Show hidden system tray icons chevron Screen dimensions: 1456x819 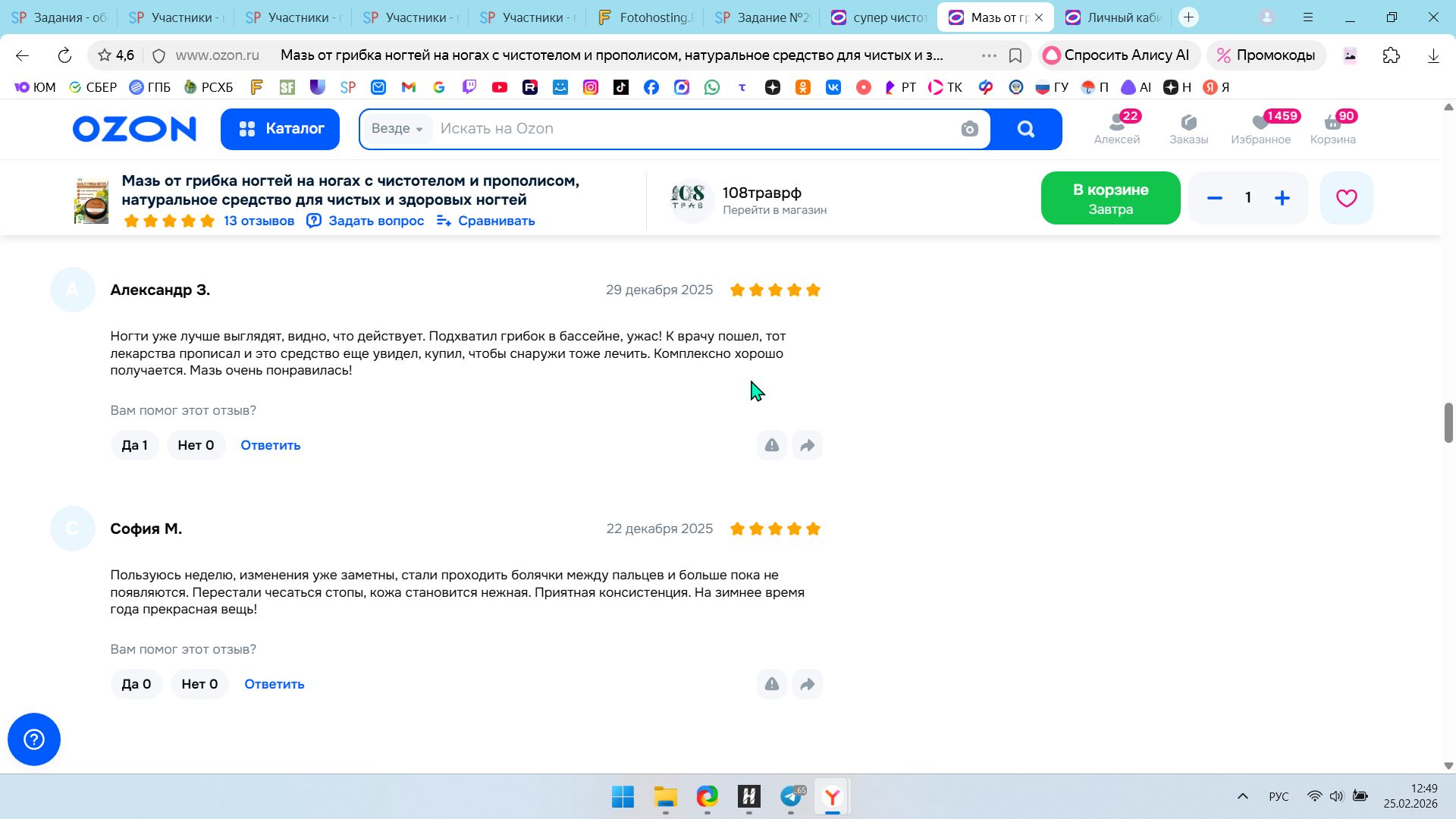pyautogui.click(x=1242, y=796)
